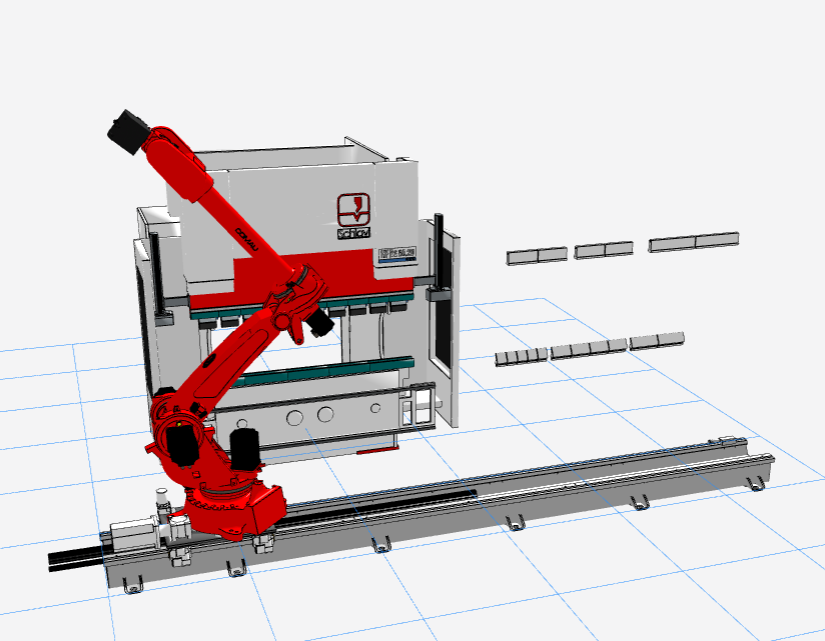Select the right side guard of press brake
This screenshot has width=825, height=641.
pos(445,321)
